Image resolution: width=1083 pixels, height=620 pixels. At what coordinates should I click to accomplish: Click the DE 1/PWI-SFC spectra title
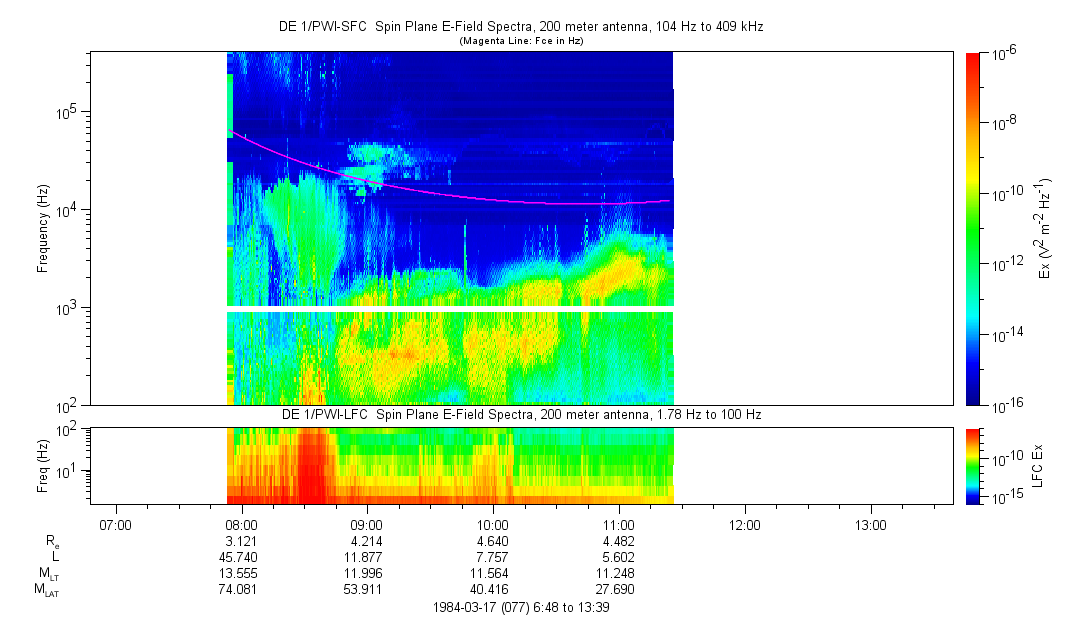click(x=521, y=27)
